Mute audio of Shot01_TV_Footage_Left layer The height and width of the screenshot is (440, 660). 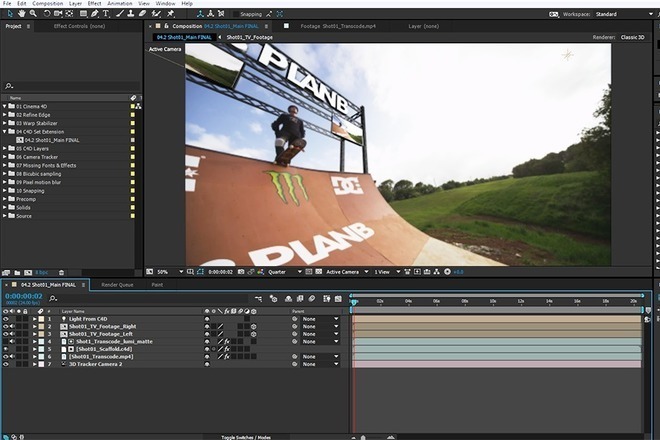pos(12,334)
